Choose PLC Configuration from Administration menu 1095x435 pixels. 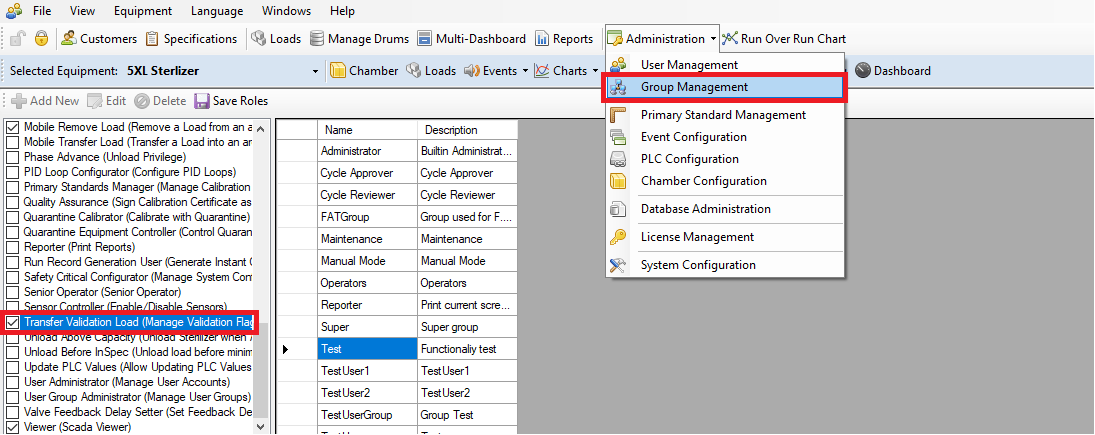689,159
